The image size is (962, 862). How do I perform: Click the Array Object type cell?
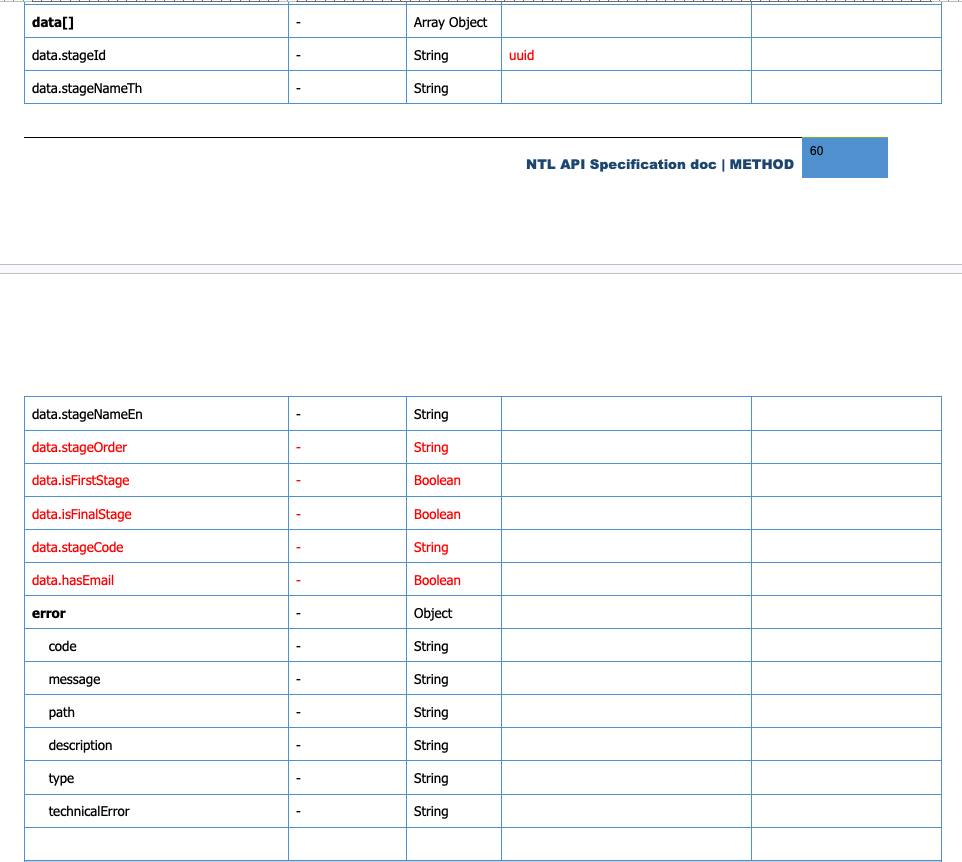[x=450, y=22]
